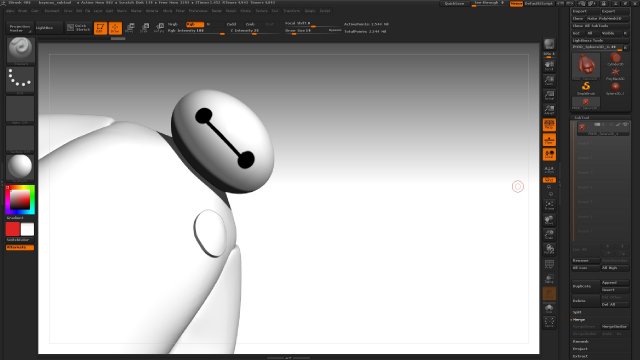Start Quick Sketch mode
Image resolution: width=640 pixels, height=360 pixels.
78,28
